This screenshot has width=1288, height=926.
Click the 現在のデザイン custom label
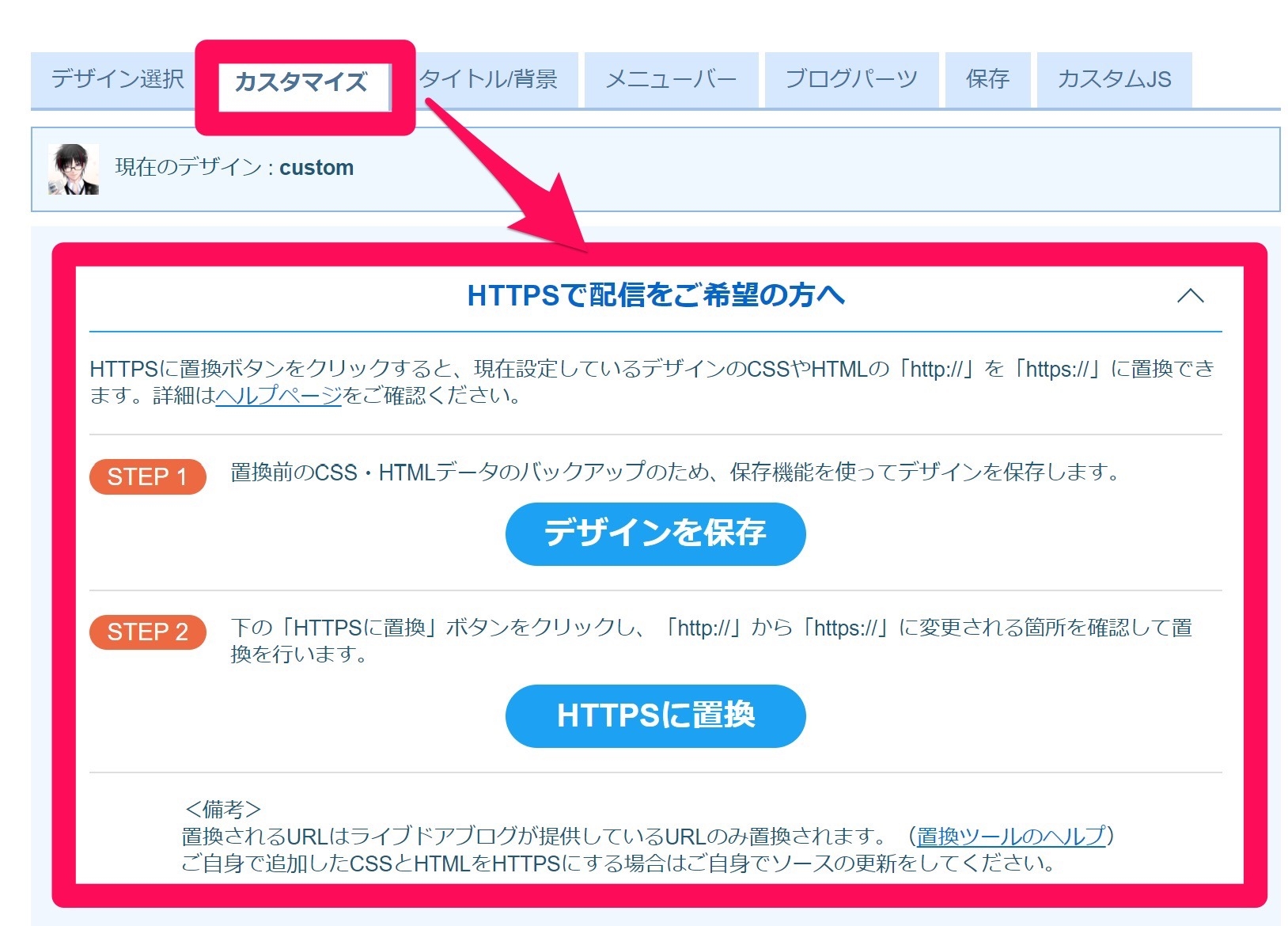pyautogui.click(x=233, y=167)
